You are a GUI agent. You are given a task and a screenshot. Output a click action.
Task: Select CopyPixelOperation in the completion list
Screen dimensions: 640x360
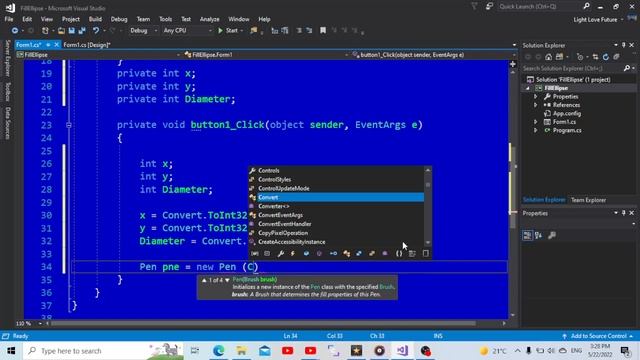click(x=336, y=233)
